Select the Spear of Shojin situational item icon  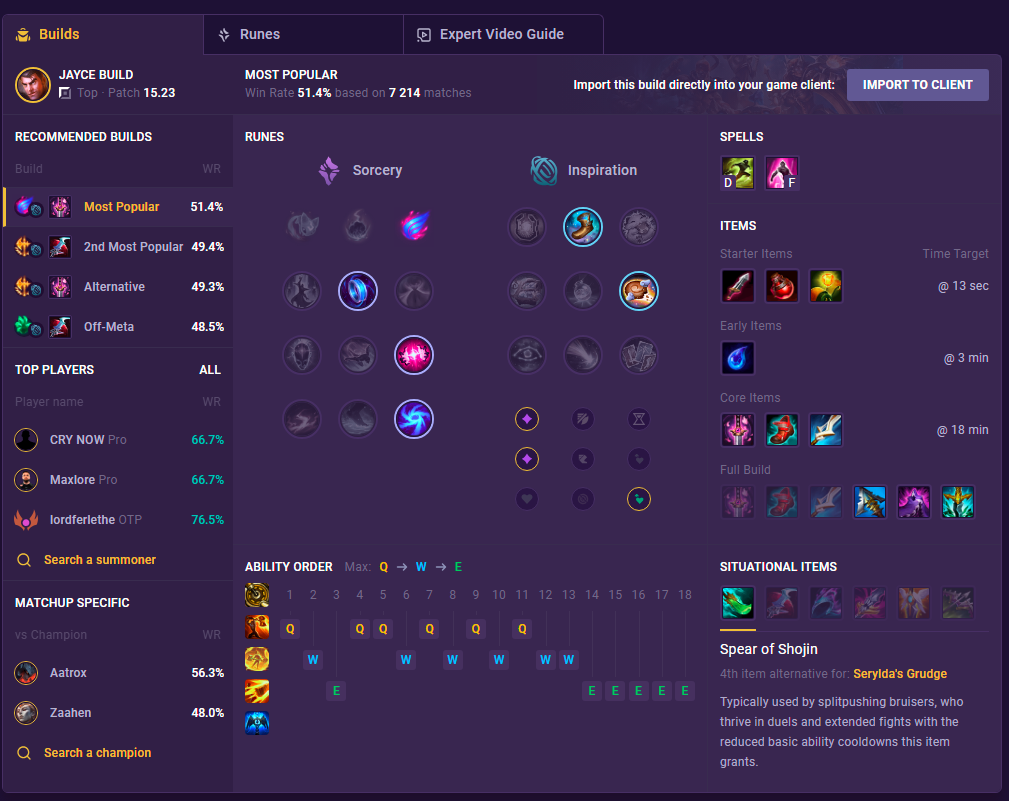coord(737,603)
